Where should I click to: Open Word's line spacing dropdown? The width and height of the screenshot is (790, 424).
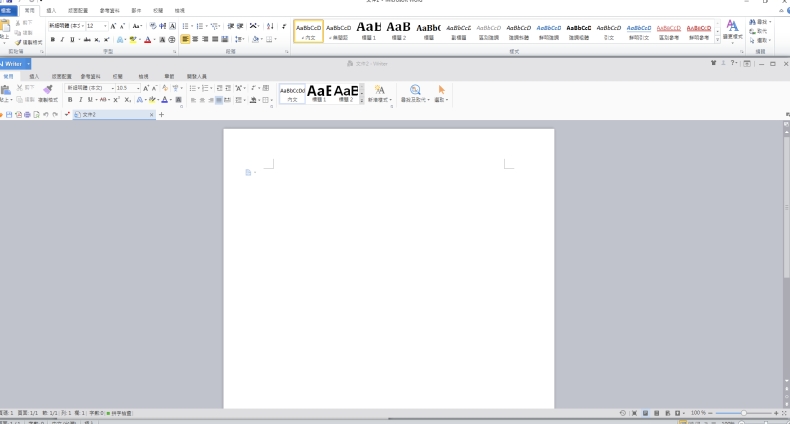click(x=240, y=39)
